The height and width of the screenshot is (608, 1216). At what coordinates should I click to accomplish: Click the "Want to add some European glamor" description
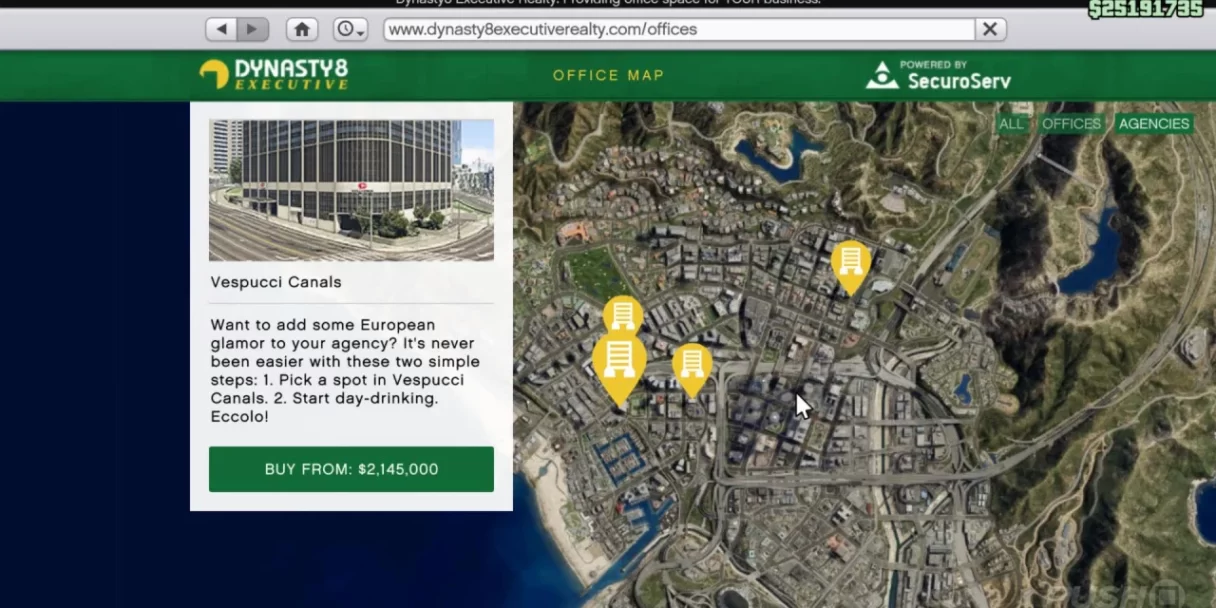coord(345,370)
